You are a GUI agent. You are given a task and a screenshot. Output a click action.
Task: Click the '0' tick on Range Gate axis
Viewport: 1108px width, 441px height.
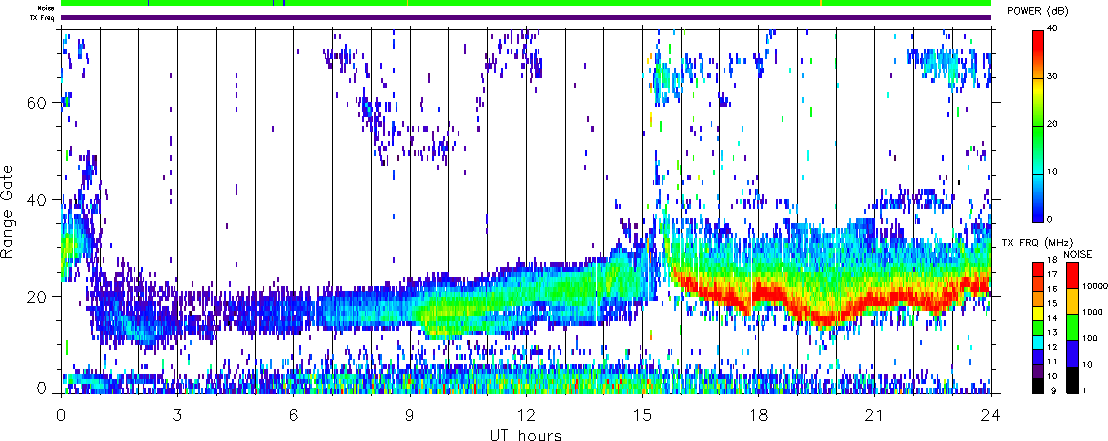(40, 388)
